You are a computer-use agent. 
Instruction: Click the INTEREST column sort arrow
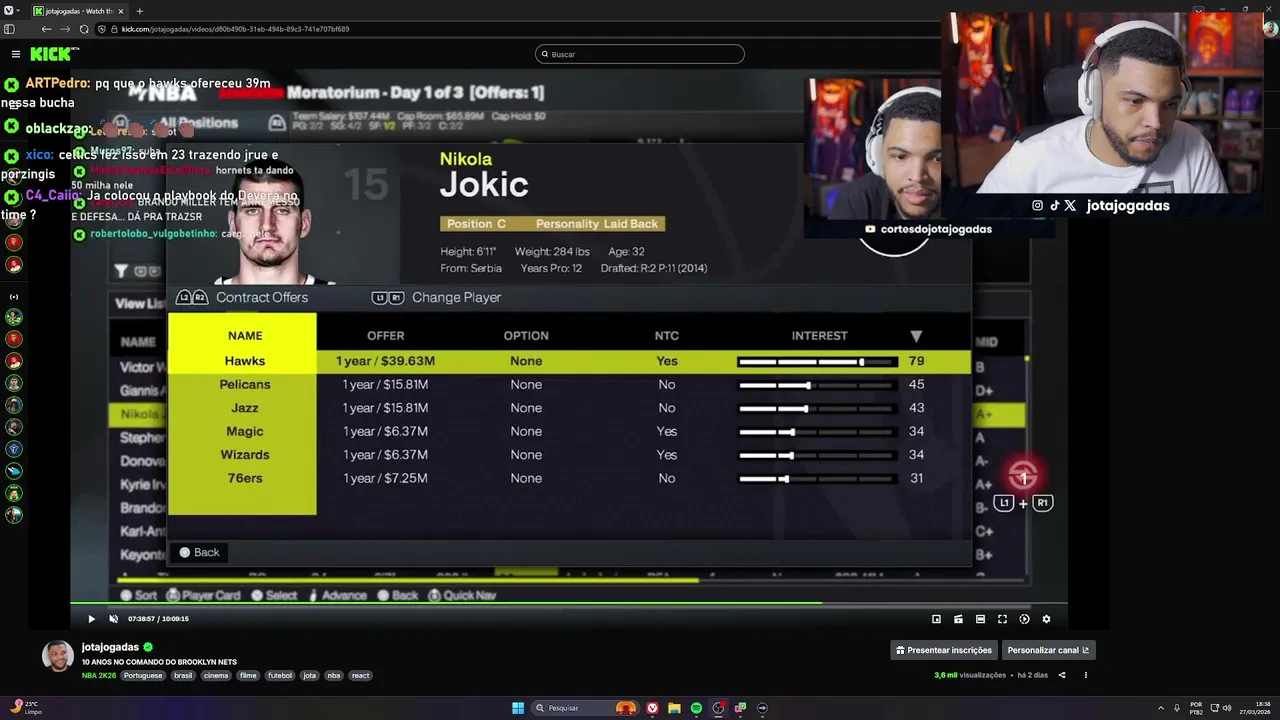pos(916,337)
